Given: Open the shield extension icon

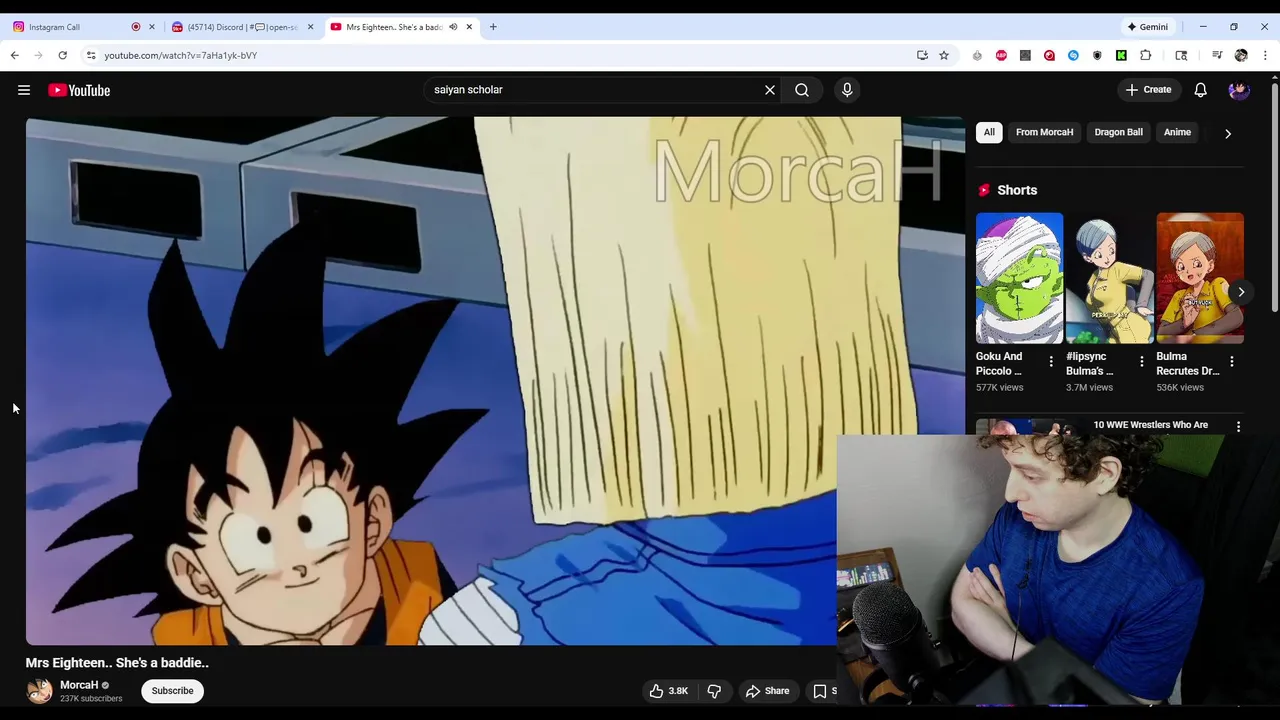Looking at the screenshot, I should coord(1097,55).
